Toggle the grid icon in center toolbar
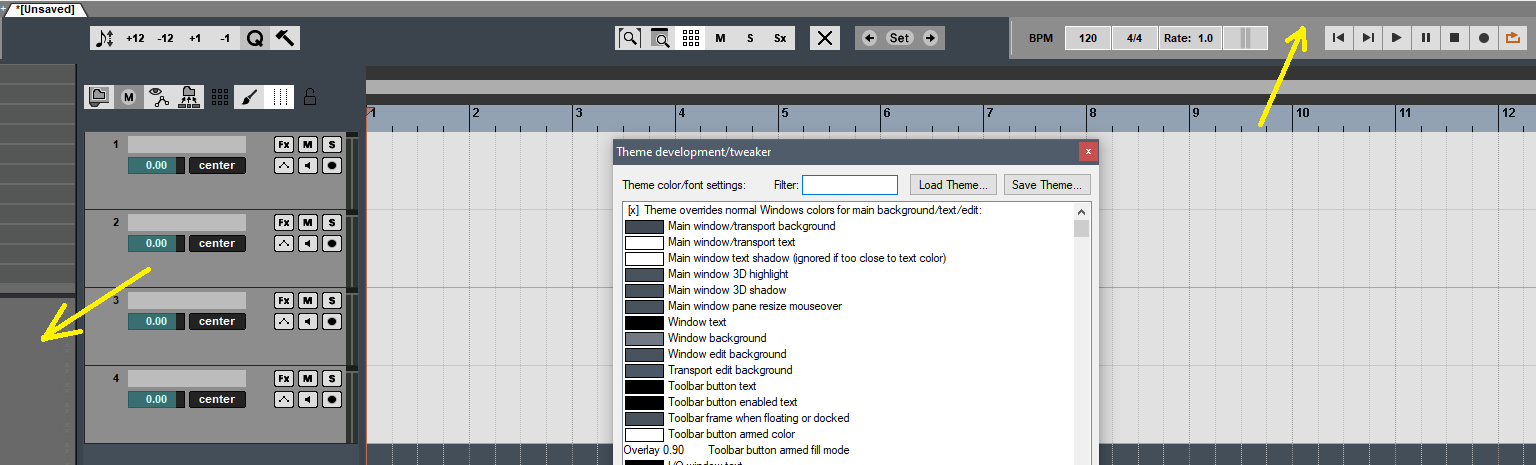Screen dimensions: 1536x465 coord(690,38)
